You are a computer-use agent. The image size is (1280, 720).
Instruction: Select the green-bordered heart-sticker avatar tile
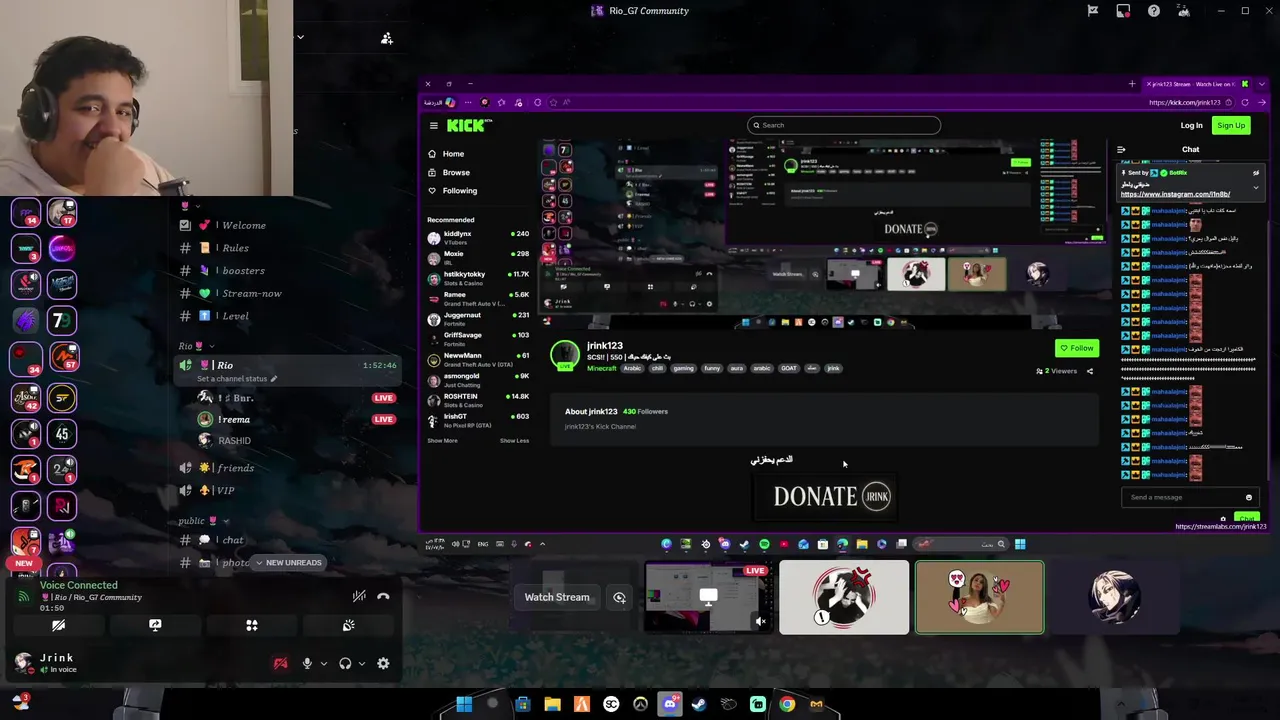click(x=979, y=598)
